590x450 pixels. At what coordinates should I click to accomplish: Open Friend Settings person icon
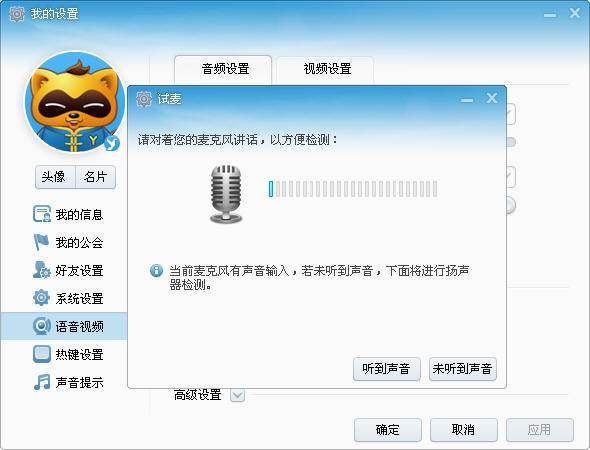coord(41,270)
